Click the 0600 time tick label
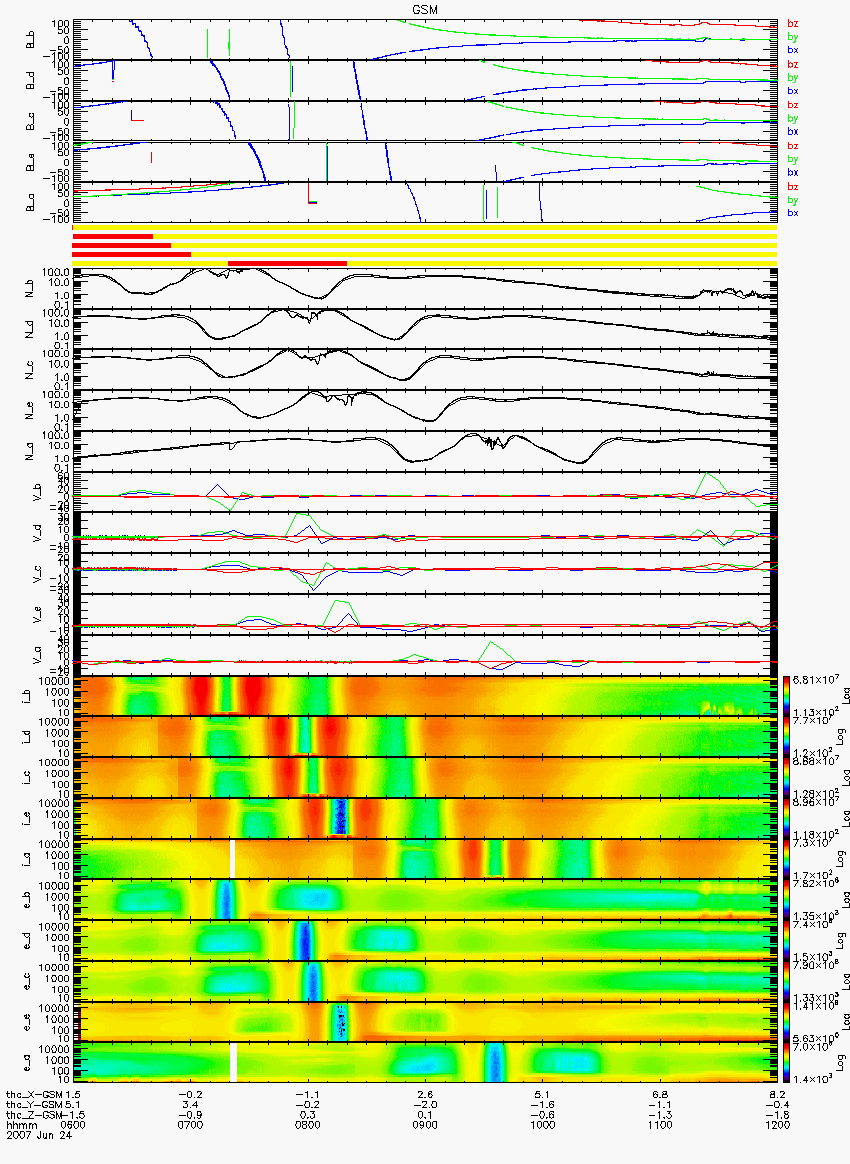 point(73,1125)
